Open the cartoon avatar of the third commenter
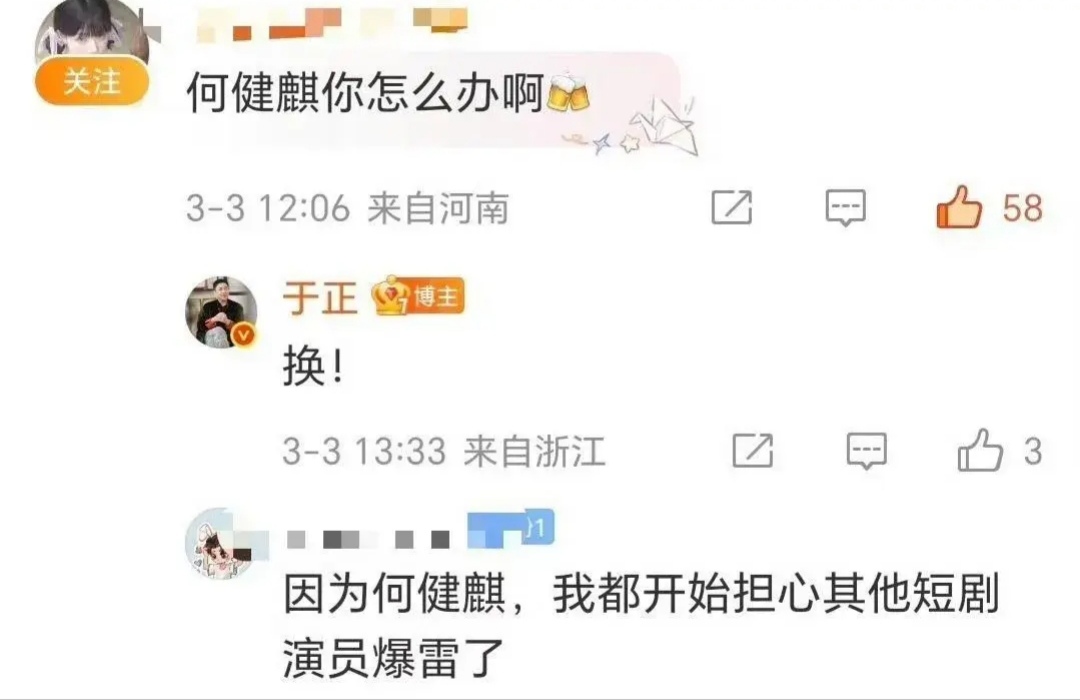This screenshot has height=700, width=1080. tap(220, 544)
